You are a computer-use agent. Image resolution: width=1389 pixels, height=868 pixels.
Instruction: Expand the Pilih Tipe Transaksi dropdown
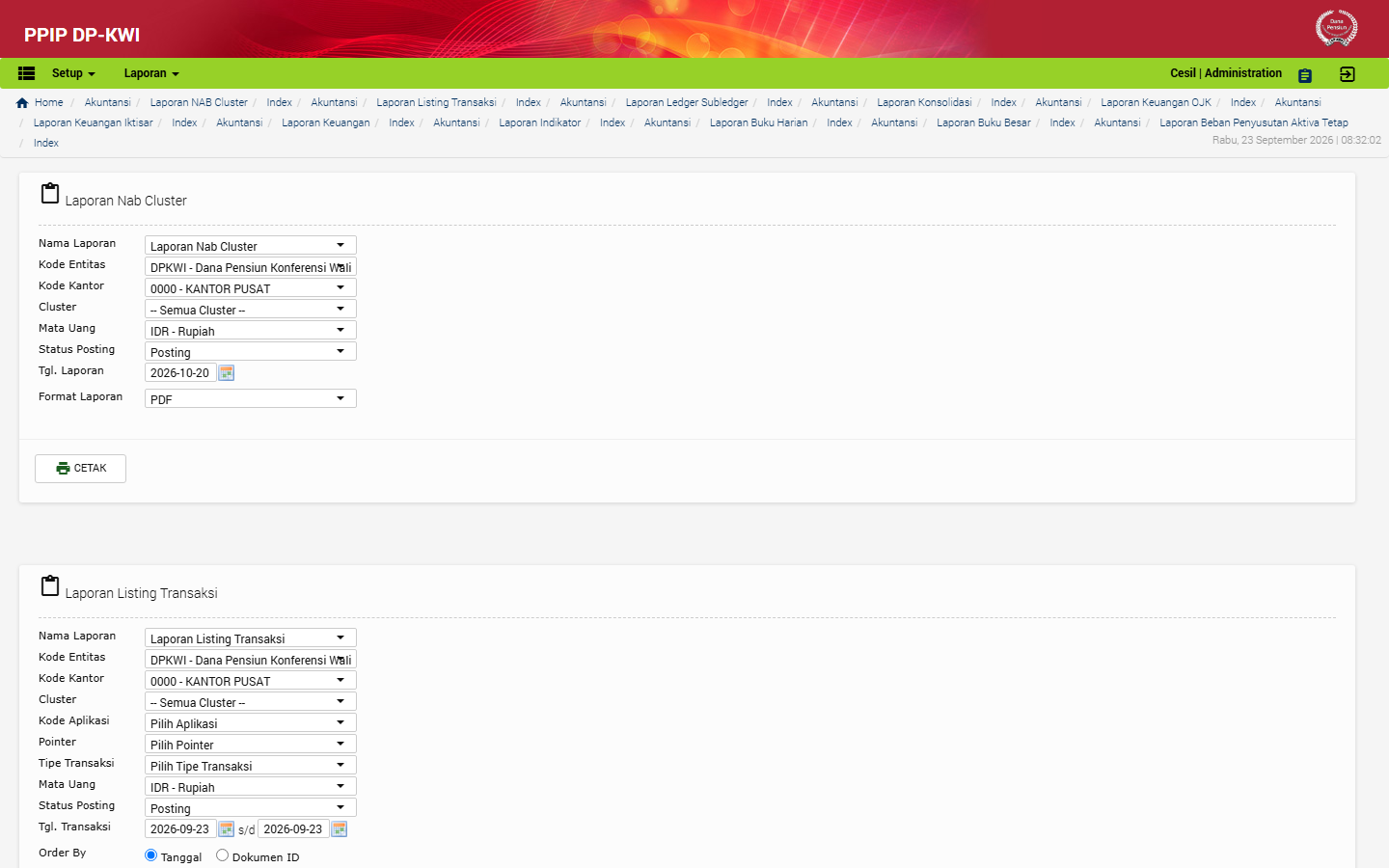[x=251, y=766]
